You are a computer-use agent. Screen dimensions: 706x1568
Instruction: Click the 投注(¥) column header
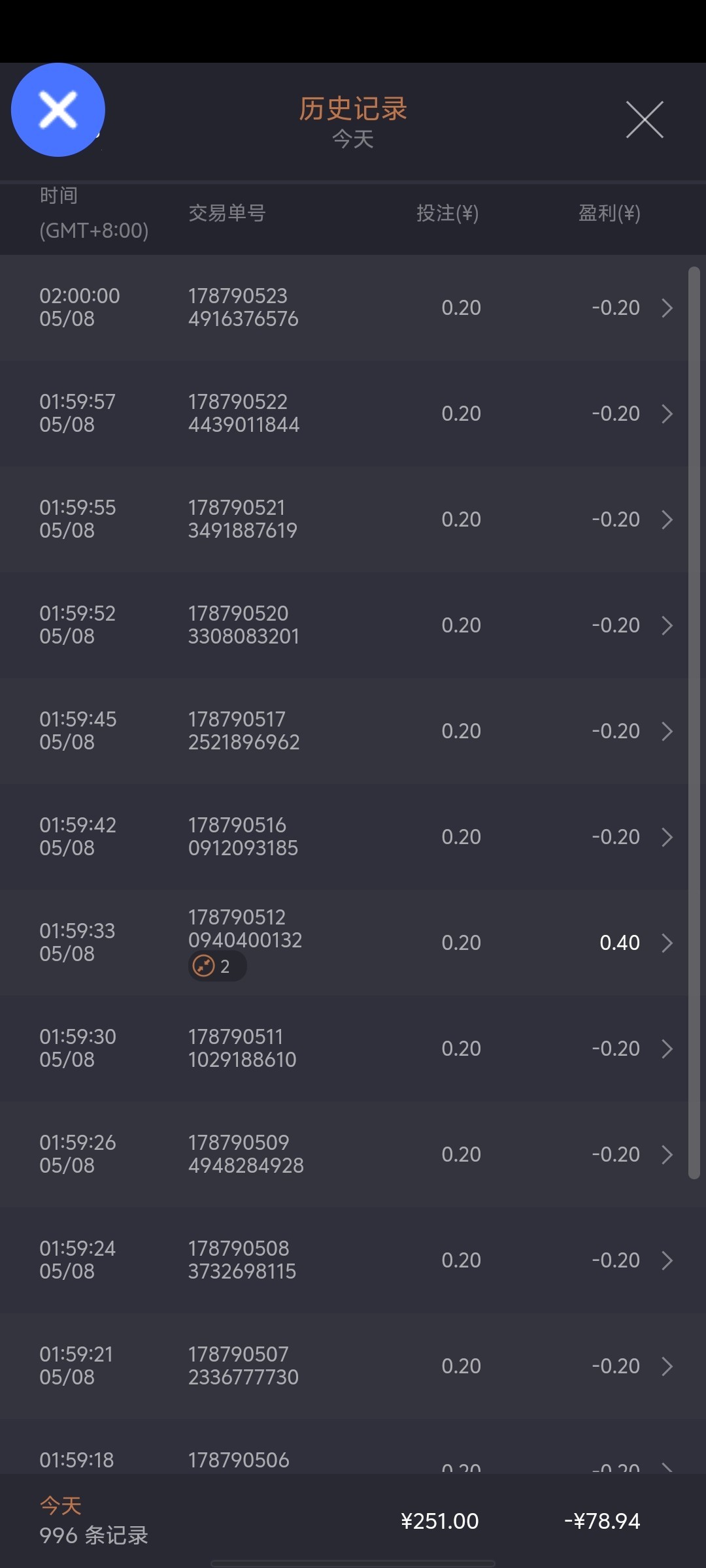448,213
